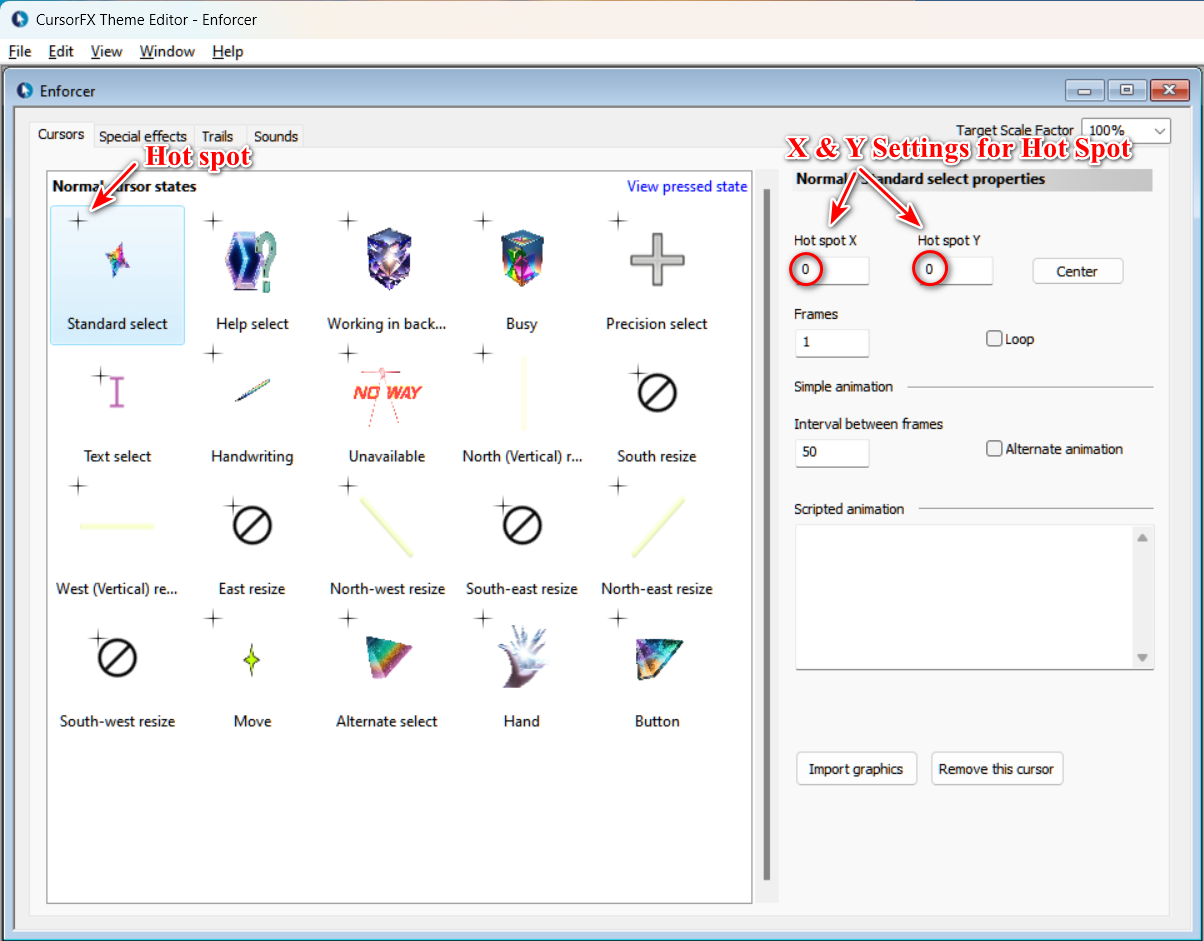The width and height of the screenshot is (1204, 941).
Task: Select the North (Vertical) resize cursor
Action: (x=522, y=408)
